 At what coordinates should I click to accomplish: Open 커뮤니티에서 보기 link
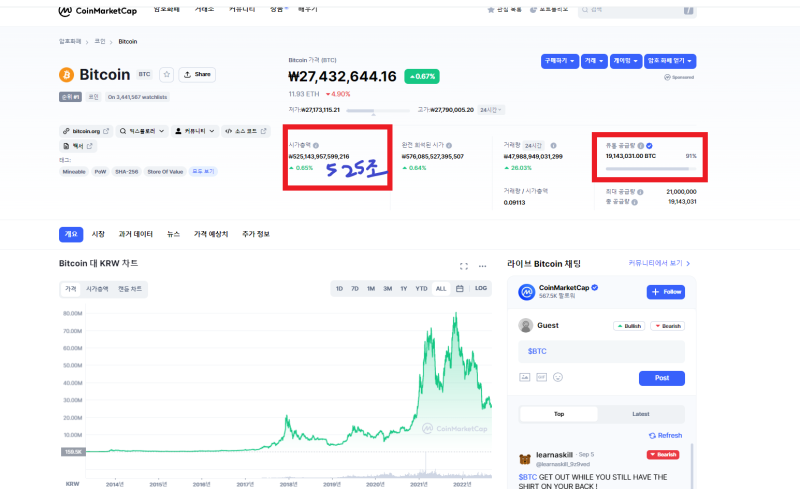point(659,263)
